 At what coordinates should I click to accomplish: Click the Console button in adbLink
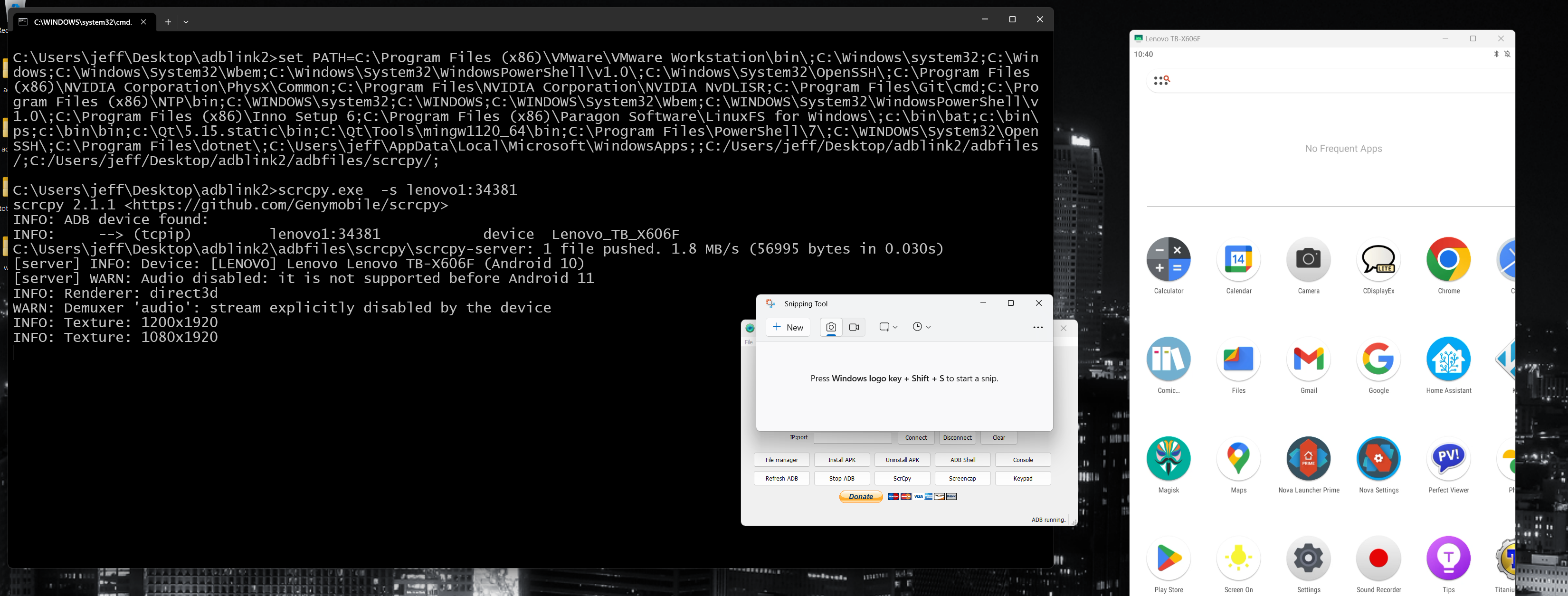tap(1023, 460)
